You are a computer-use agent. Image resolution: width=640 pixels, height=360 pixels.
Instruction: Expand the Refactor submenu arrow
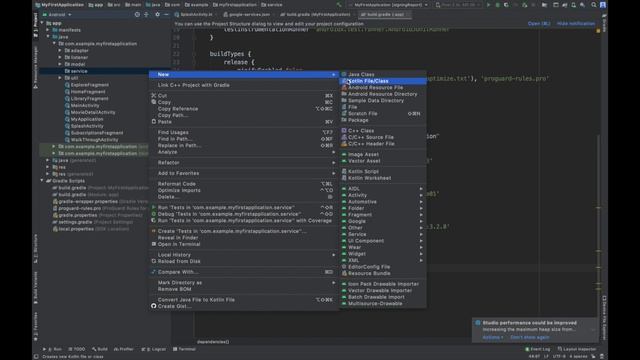(x=333, y=162)
